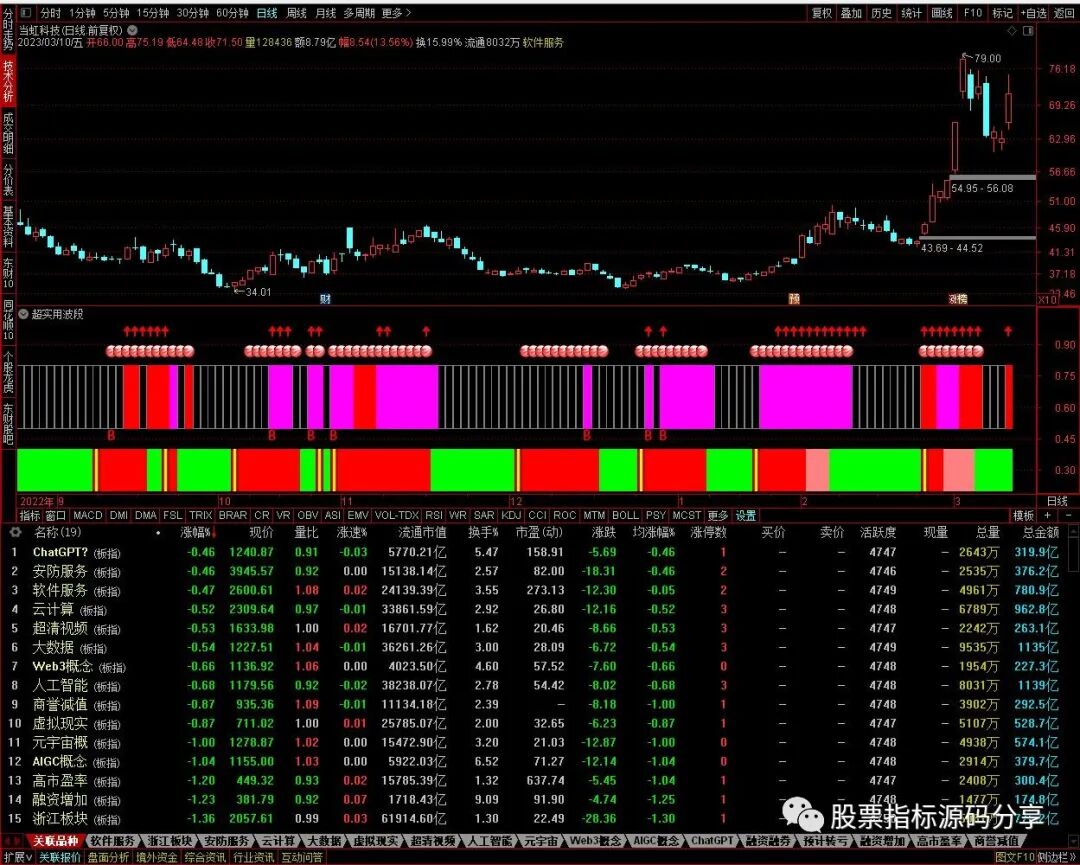Switch to 周线 weekly chart
The height and width of the screenshot is (865, 1080).
pyautogui.click(x=296, y=13)
